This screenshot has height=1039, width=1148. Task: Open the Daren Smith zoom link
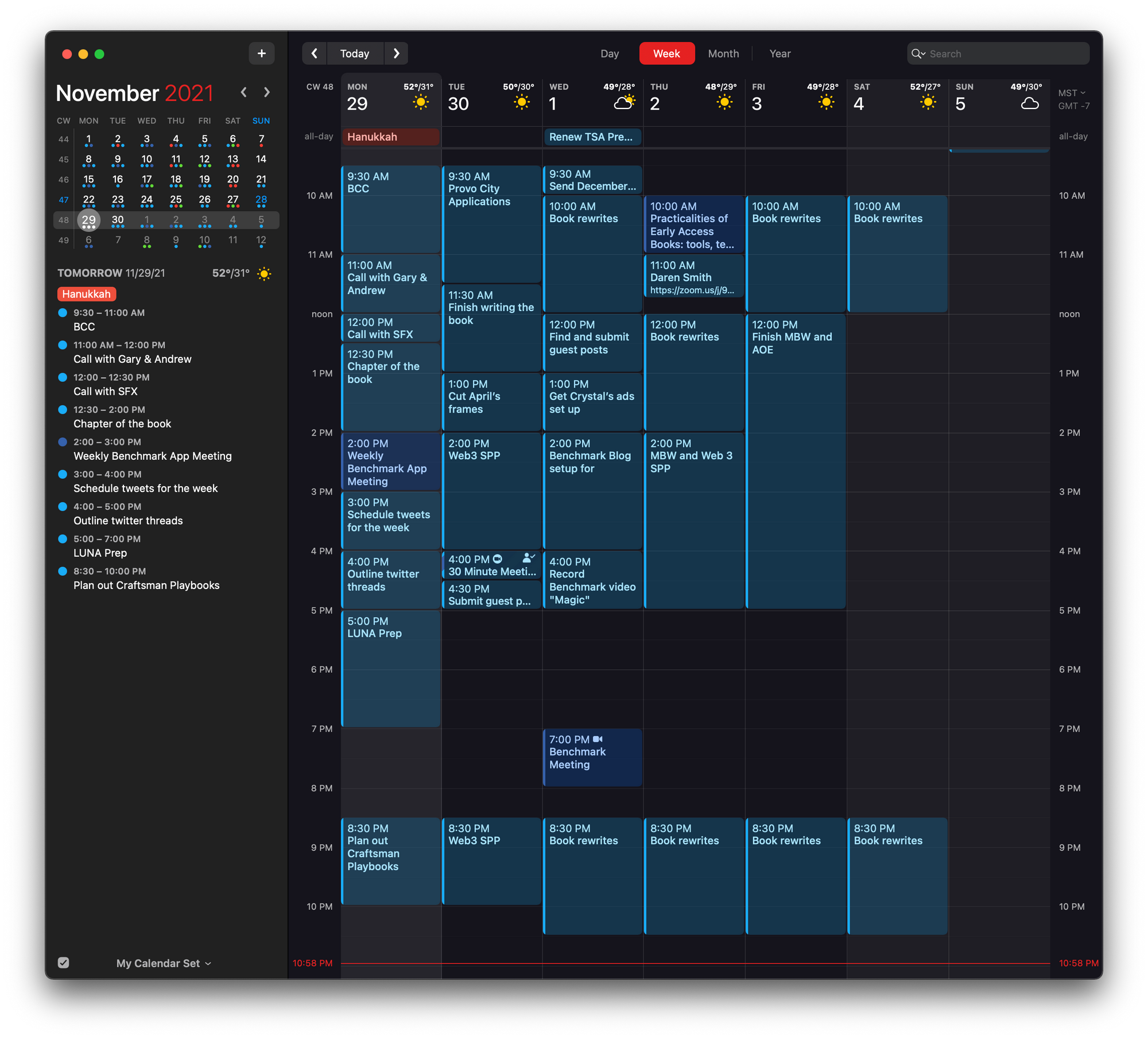(x=692, y=290)
